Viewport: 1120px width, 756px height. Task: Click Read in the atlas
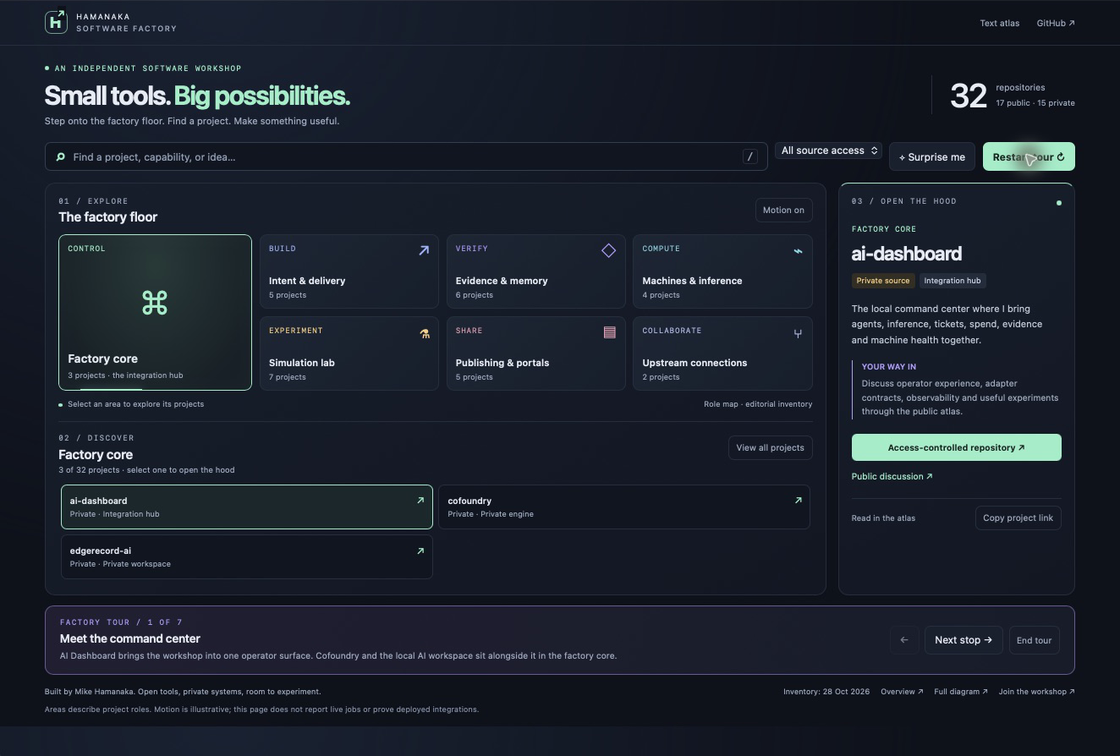click(883, 518)
